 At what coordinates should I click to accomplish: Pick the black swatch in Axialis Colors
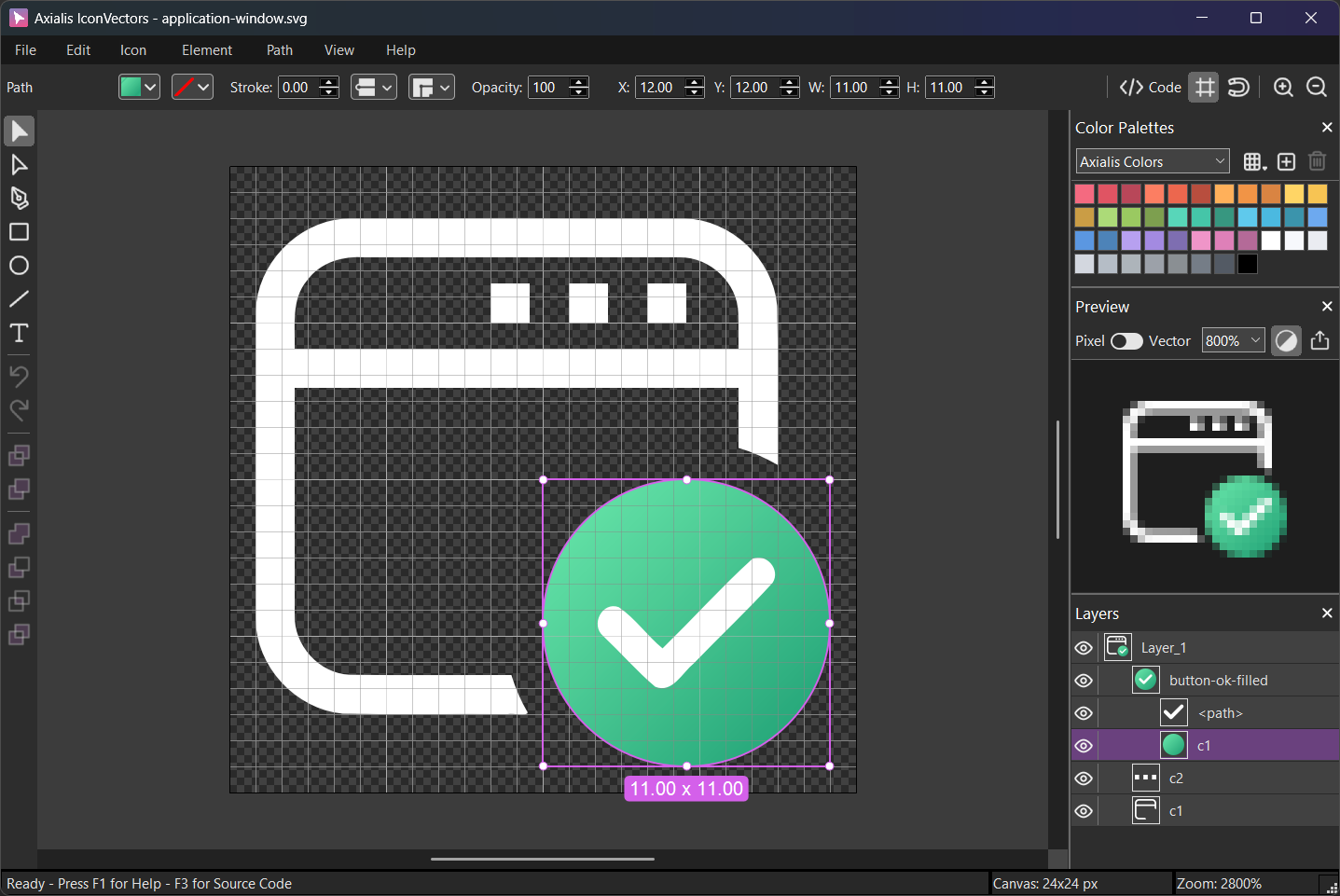tap(1247, 264)
